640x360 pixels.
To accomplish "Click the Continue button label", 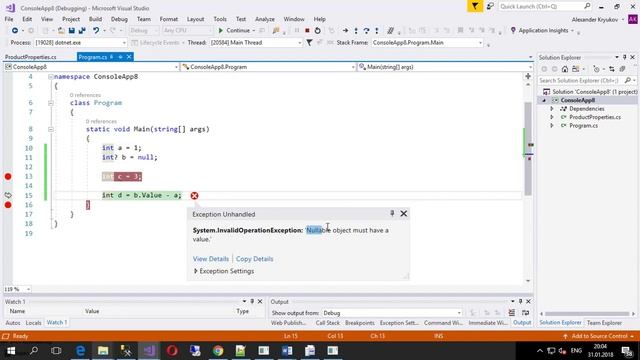I will point(238,30).
